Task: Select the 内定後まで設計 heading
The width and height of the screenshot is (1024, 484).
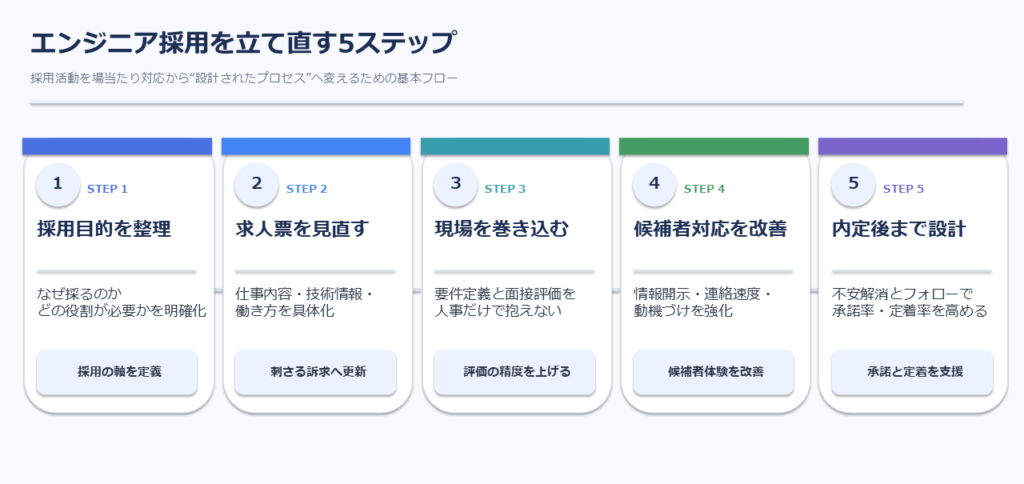Action: click(899, 229)
